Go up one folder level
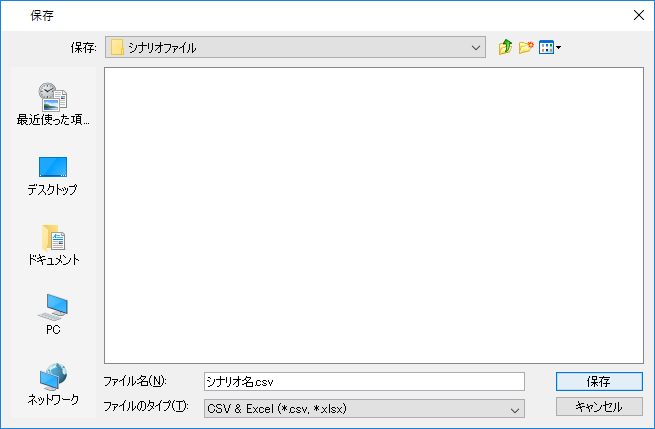The image size is (655, 429). point(505,47)
